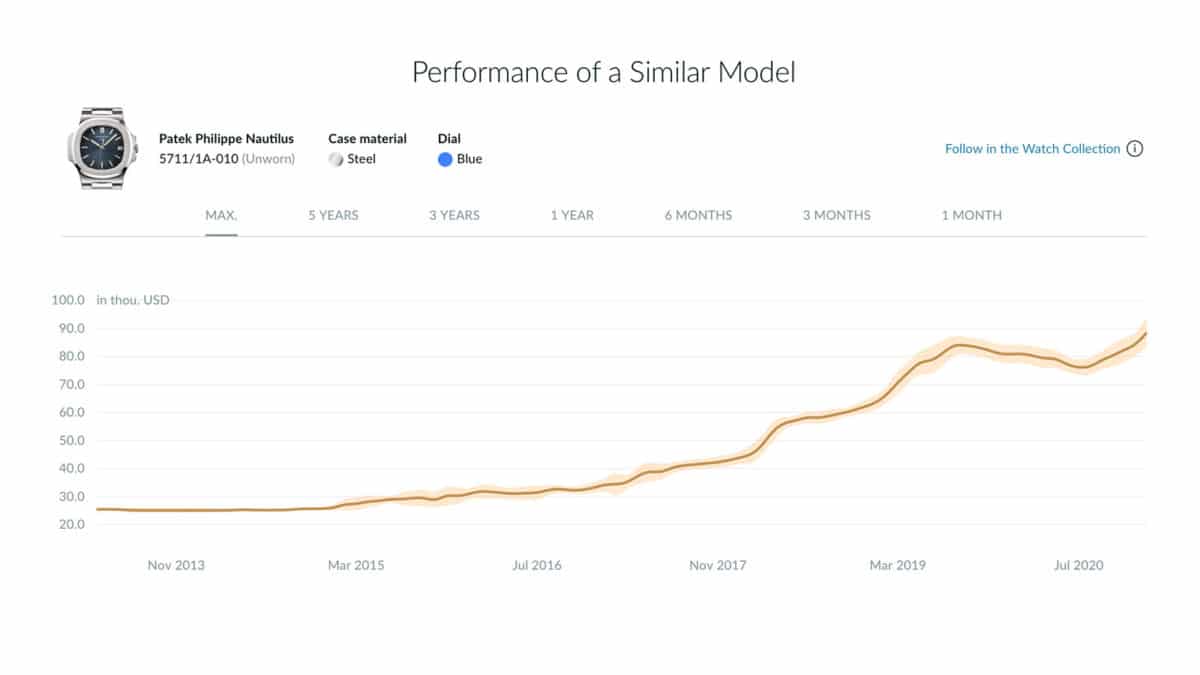This screenshot has width=1200, height=675.
Task: Switch to the 5 YEARS tab
Action: pos(333,215)
